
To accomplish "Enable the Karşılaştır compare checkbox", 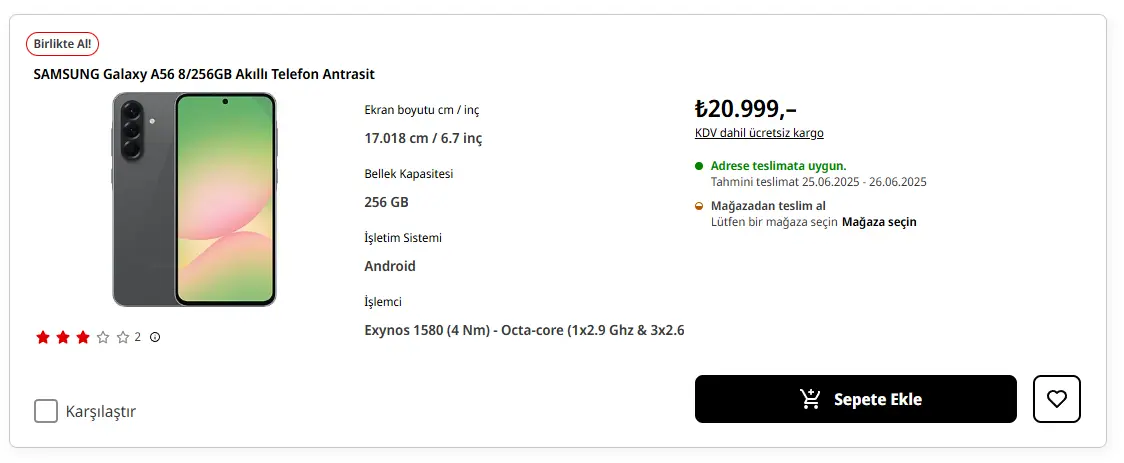I will coord(46,411).
